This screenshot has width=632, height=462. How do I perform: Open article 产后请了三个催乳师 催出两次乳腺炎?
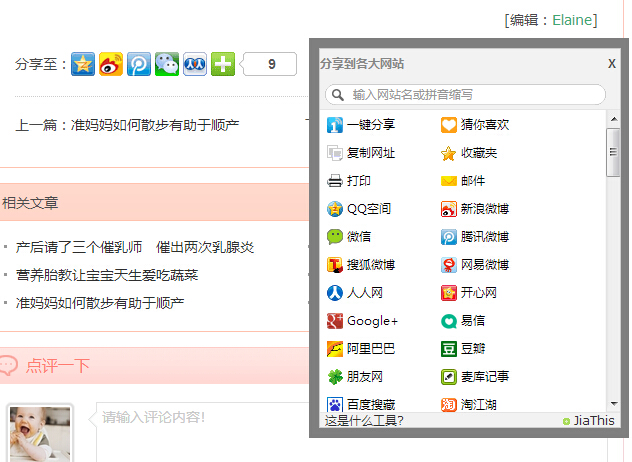[135, 247]
